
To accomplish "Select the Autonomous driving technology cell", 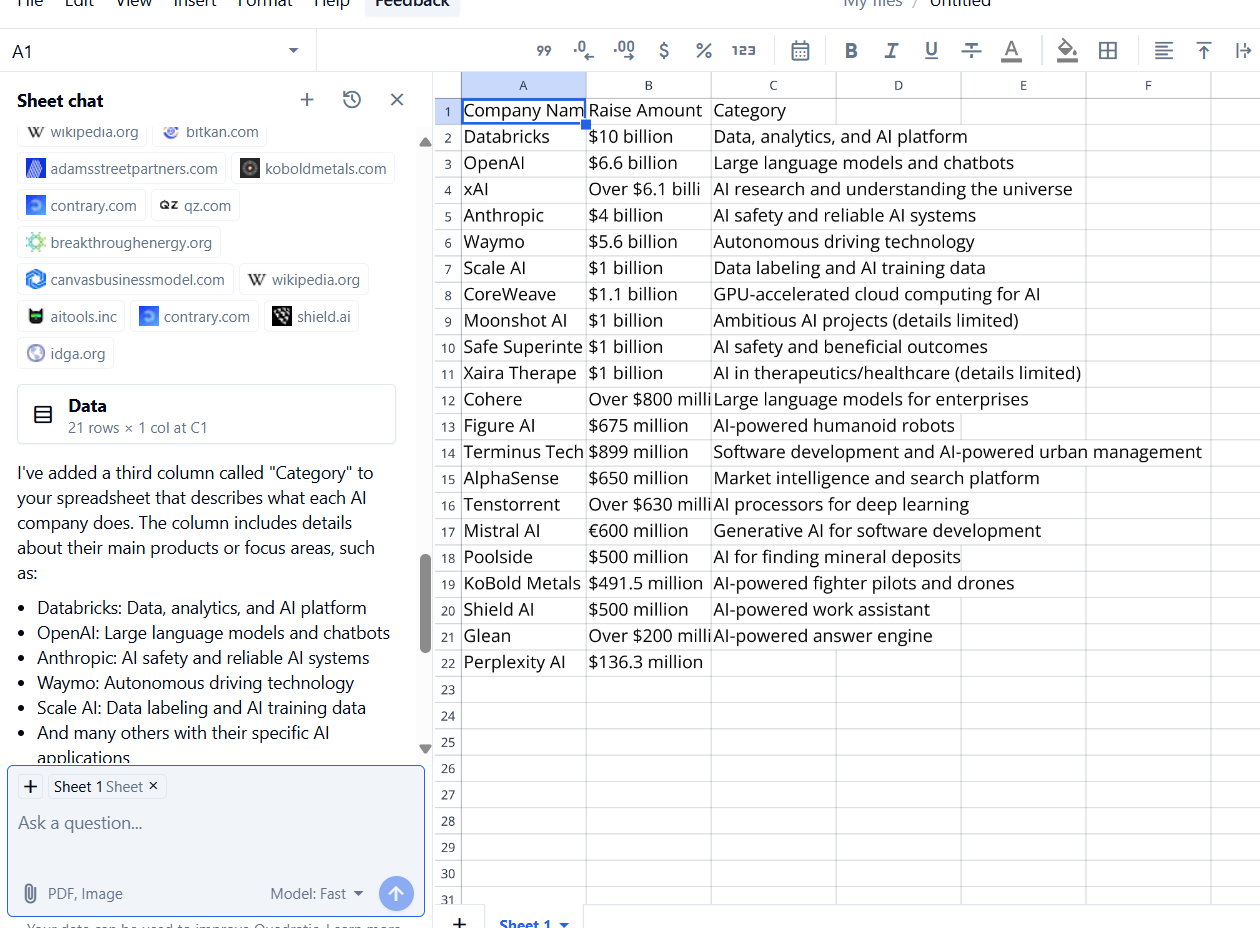I will pyautogui.click(x=773, y=242).
